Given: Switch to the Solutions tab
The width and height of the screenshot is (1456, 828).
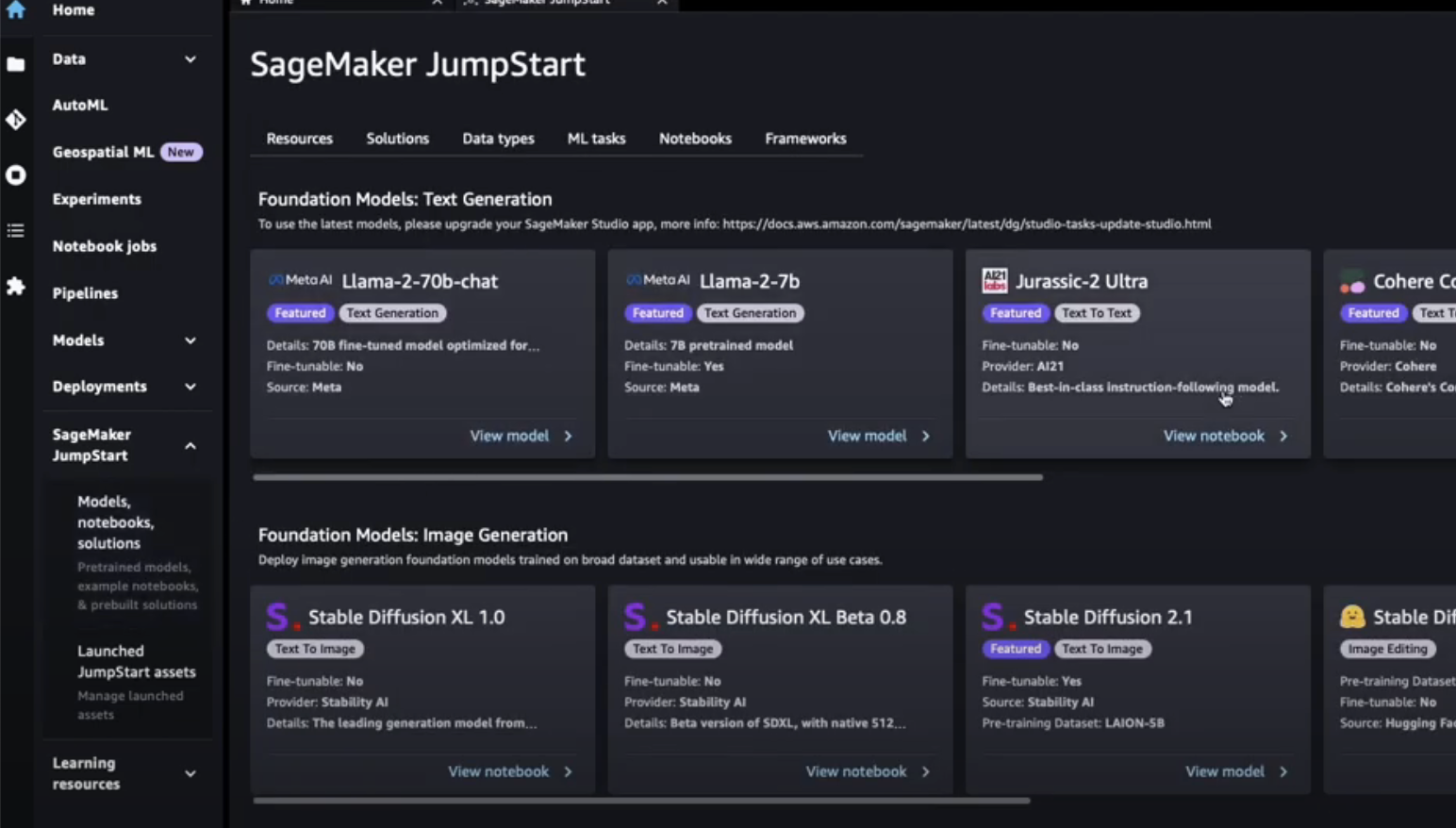Looking at the screenshot, I should (x=397, y=138).
